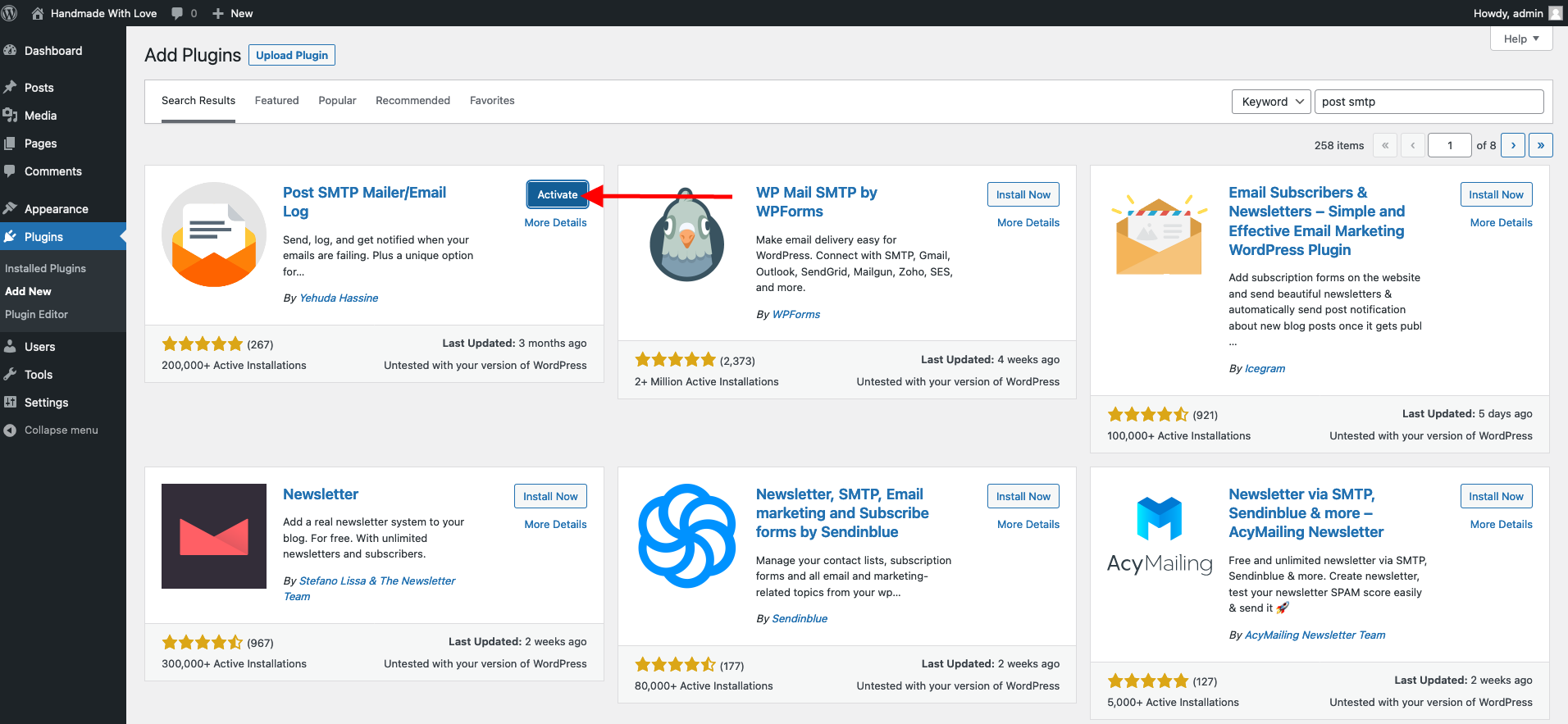Switch to the Popular tab
The height and width of the screenshot is (724, 1568).
pyautogui.click(x=337, y=101)
